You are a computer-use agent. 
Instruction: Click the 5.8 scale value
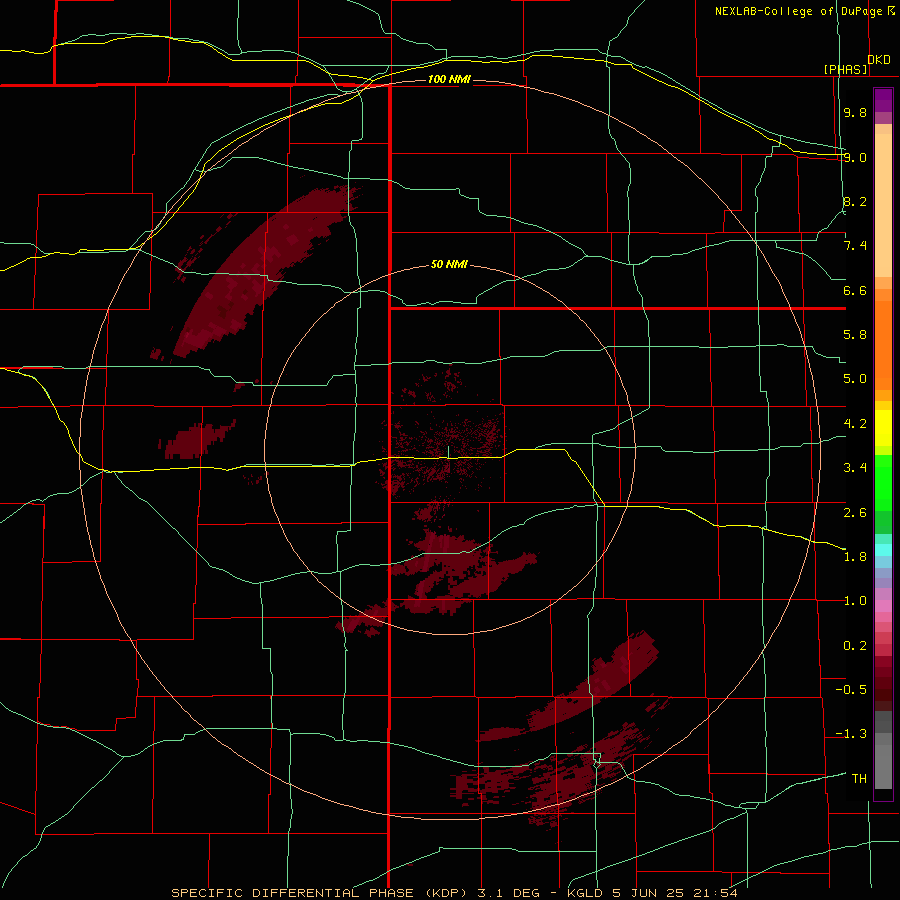pyautogui.click(x=855, y=335)
